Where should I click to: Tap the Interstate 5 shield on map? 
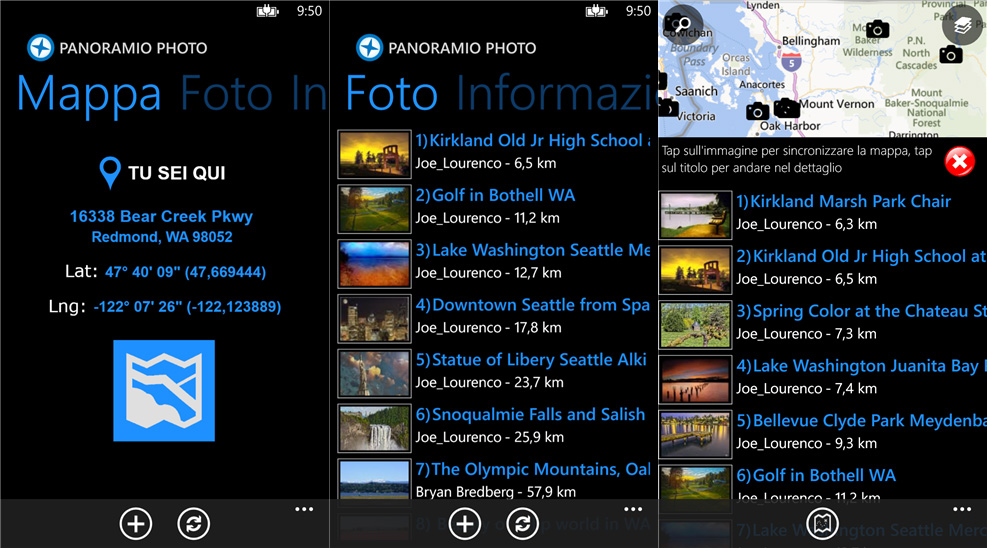[791, 62]
